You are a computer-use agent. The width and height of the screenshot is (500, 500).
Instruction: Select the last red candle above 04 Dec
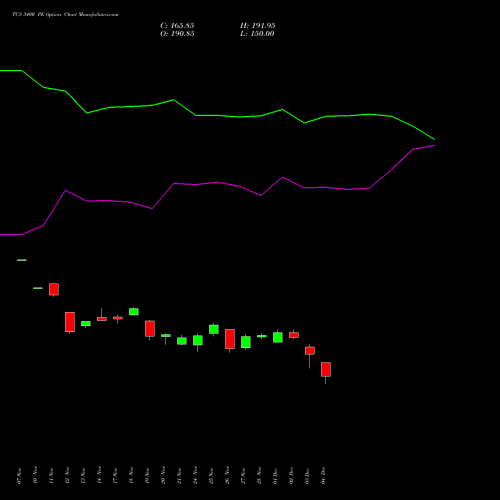pos(326,369)
